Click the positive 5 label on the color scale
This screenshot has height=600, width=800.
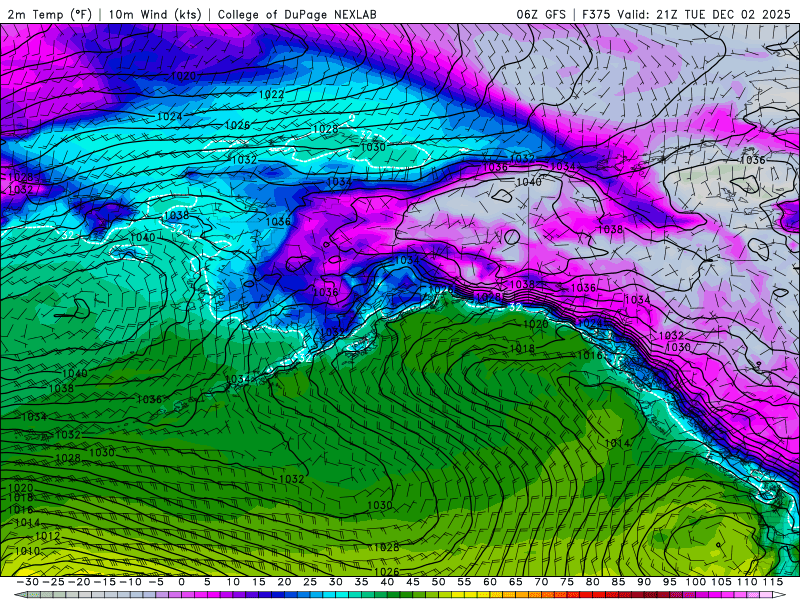pyautogui.click(x=207, y=582)
